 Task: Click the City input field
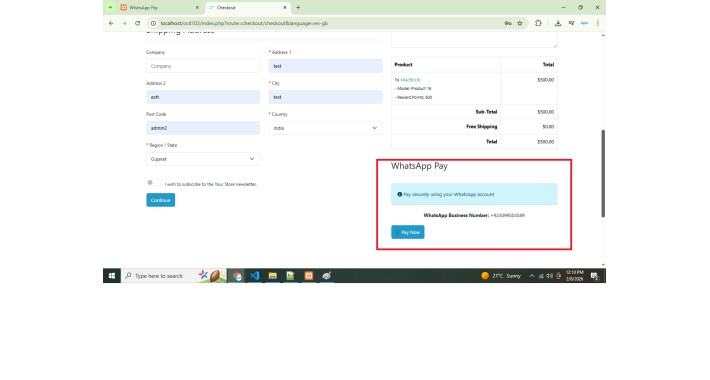[326, 97]
